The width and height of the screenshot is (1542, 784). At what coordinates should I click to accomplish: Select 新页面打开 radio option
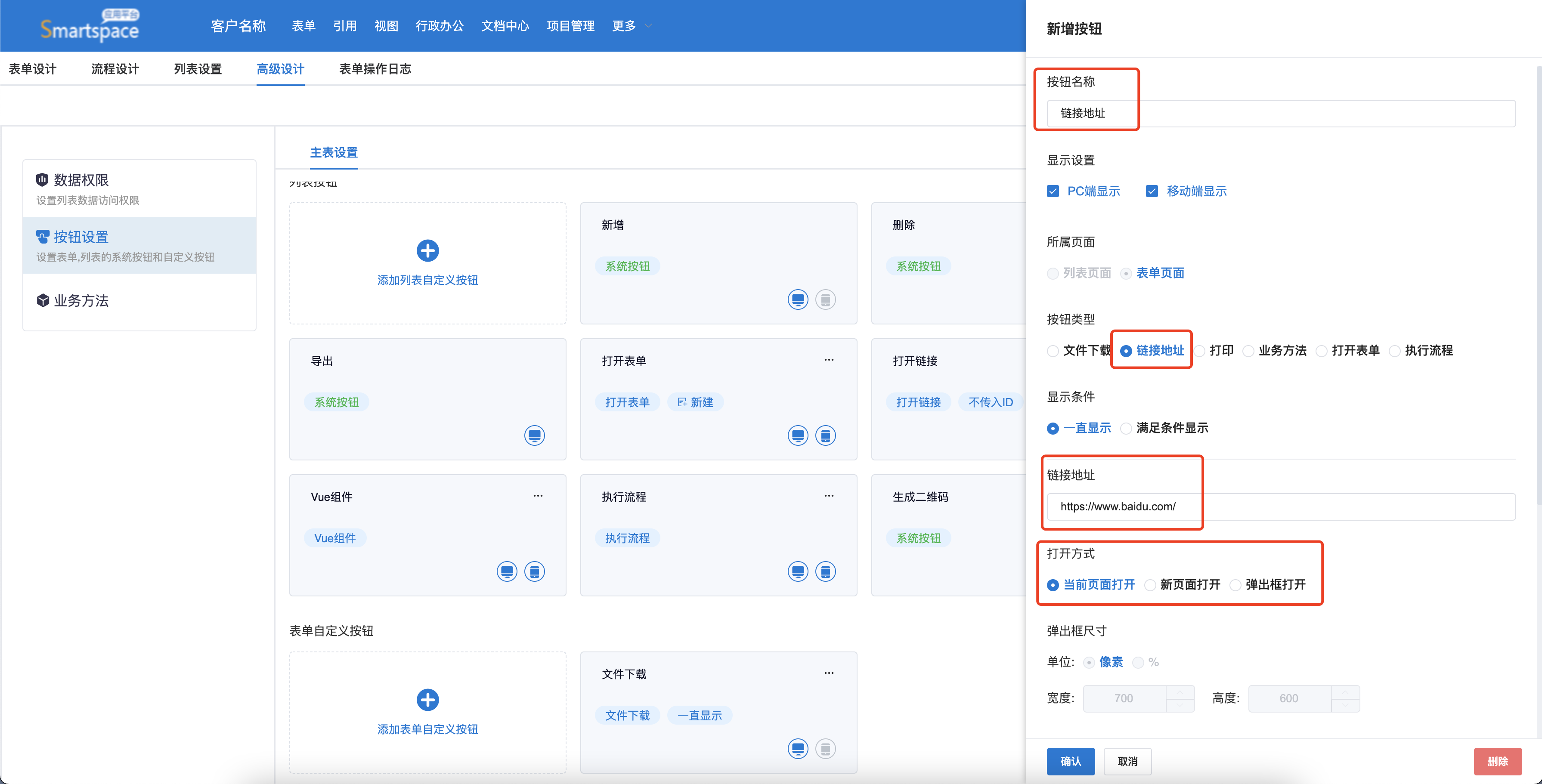pos(1150,585)
